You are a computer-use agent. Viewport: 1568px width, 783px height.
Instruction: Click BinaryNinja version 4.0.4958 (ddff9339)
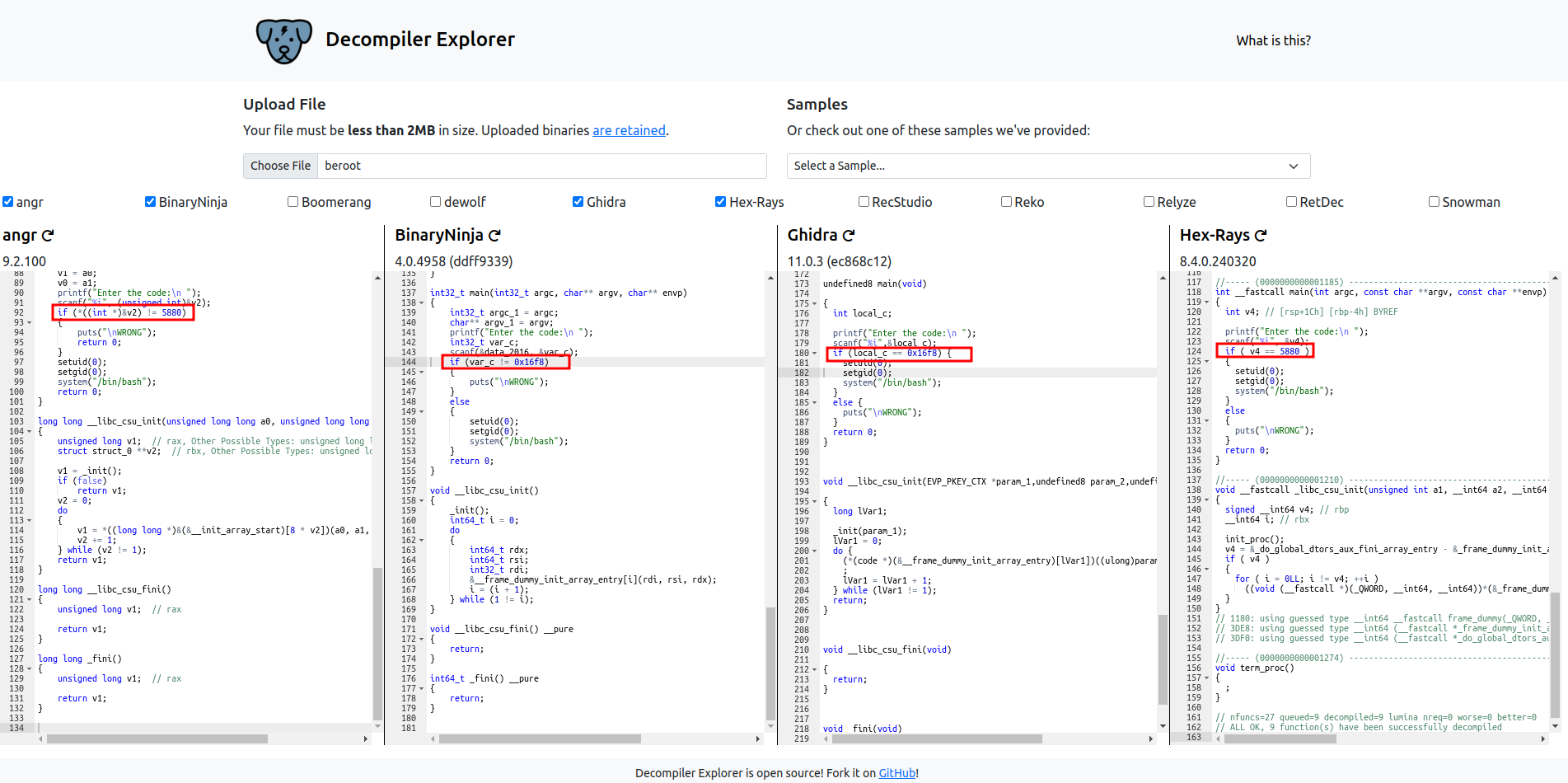tap(454, 261)
